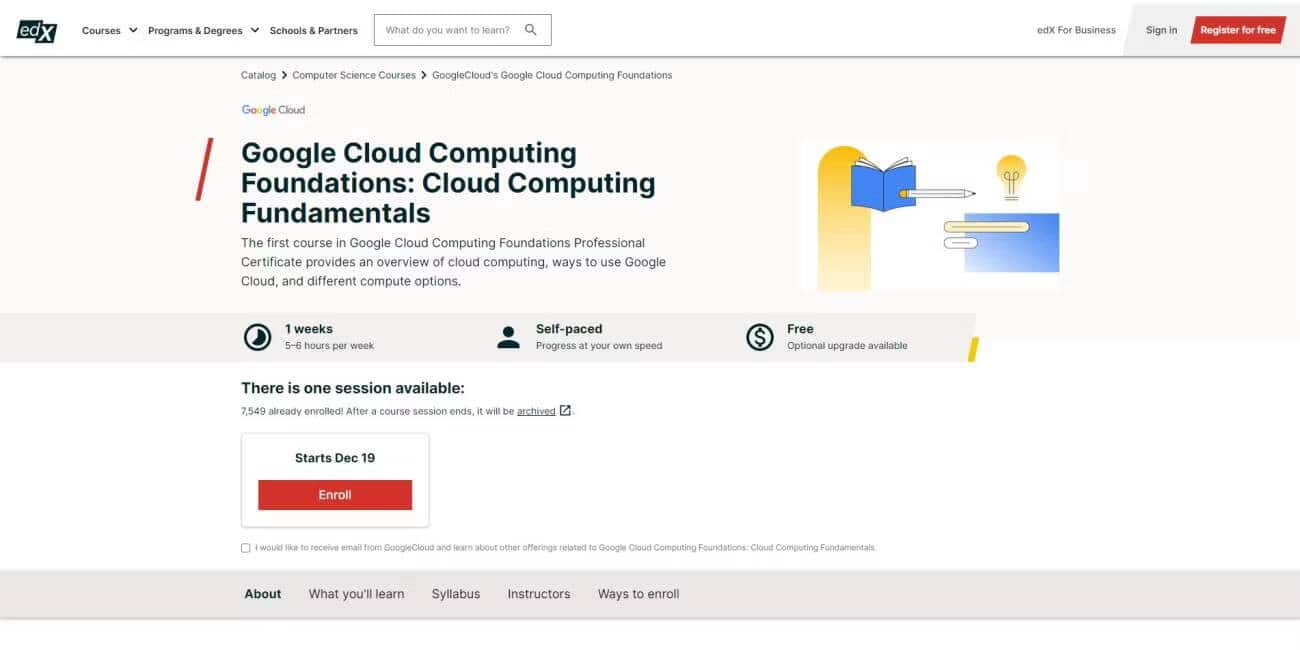Click the Starts Dec 19 text
The width and height of the screenshot is (1300, 650).
coord(335,458)
